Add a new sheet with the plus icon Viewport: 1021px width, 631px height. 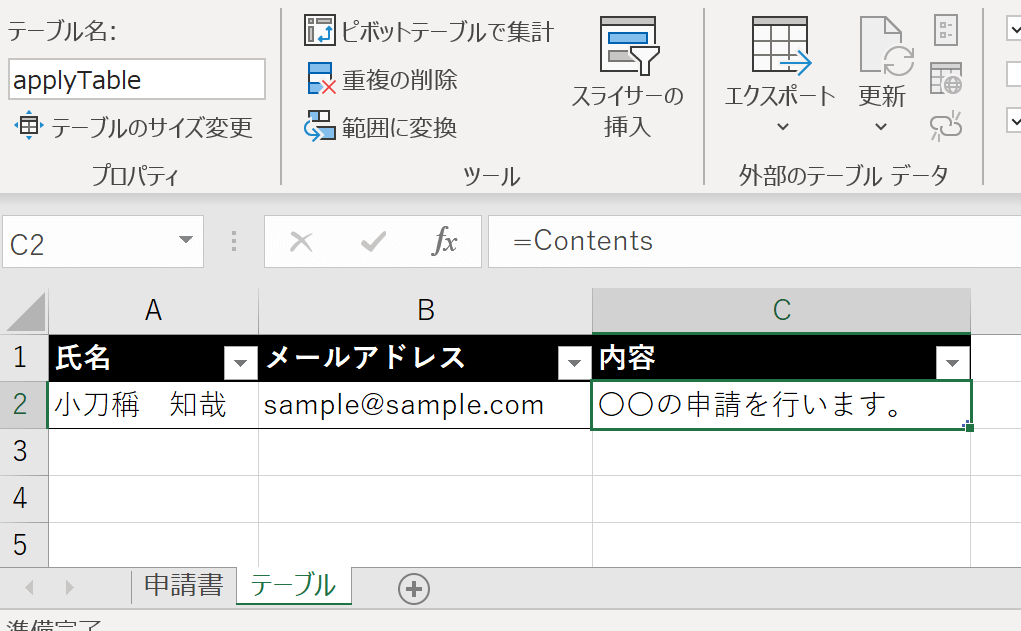(x=413, y=589)
